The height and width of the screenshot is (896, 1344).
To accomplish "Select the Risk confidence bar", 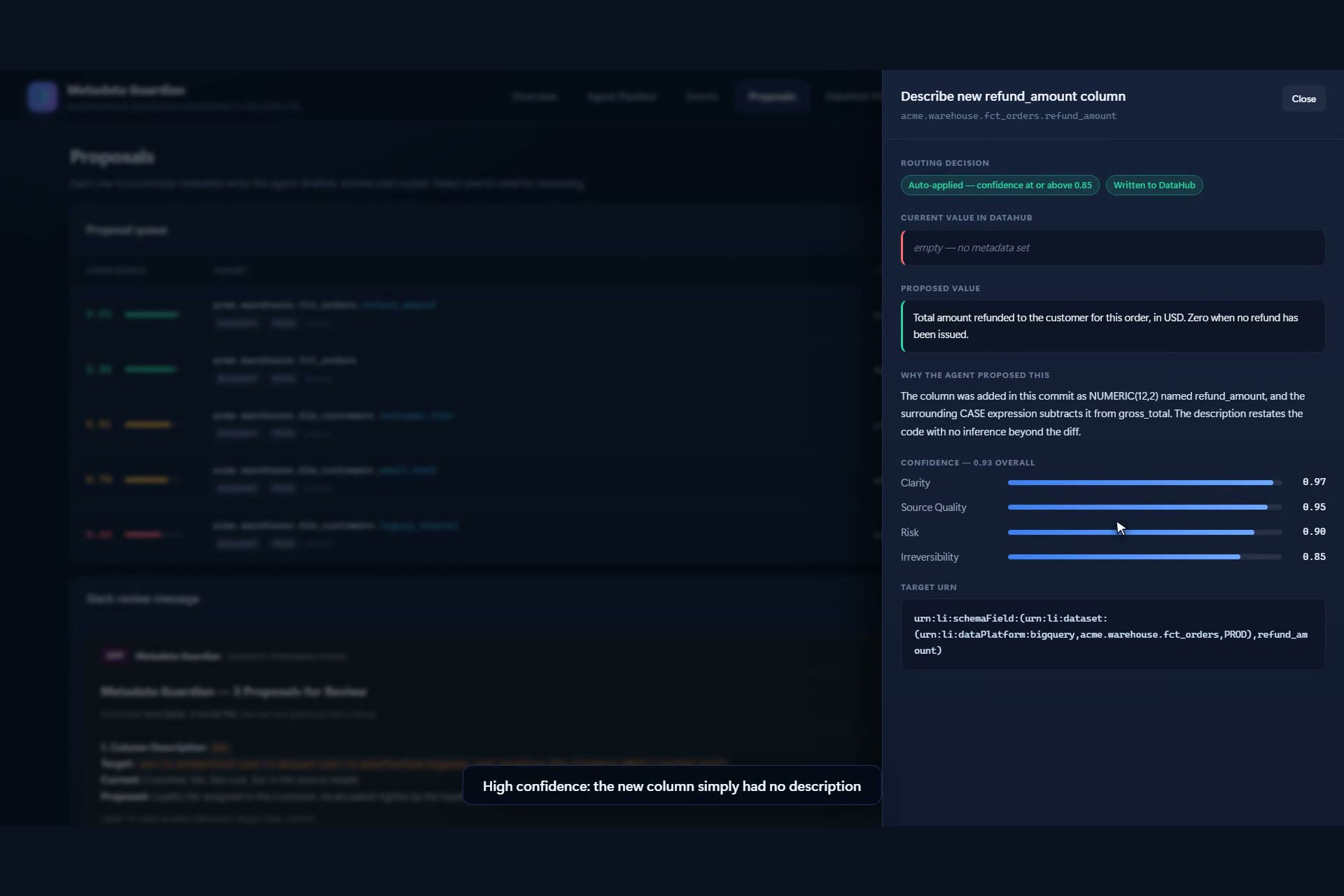I will point(1144,532).
